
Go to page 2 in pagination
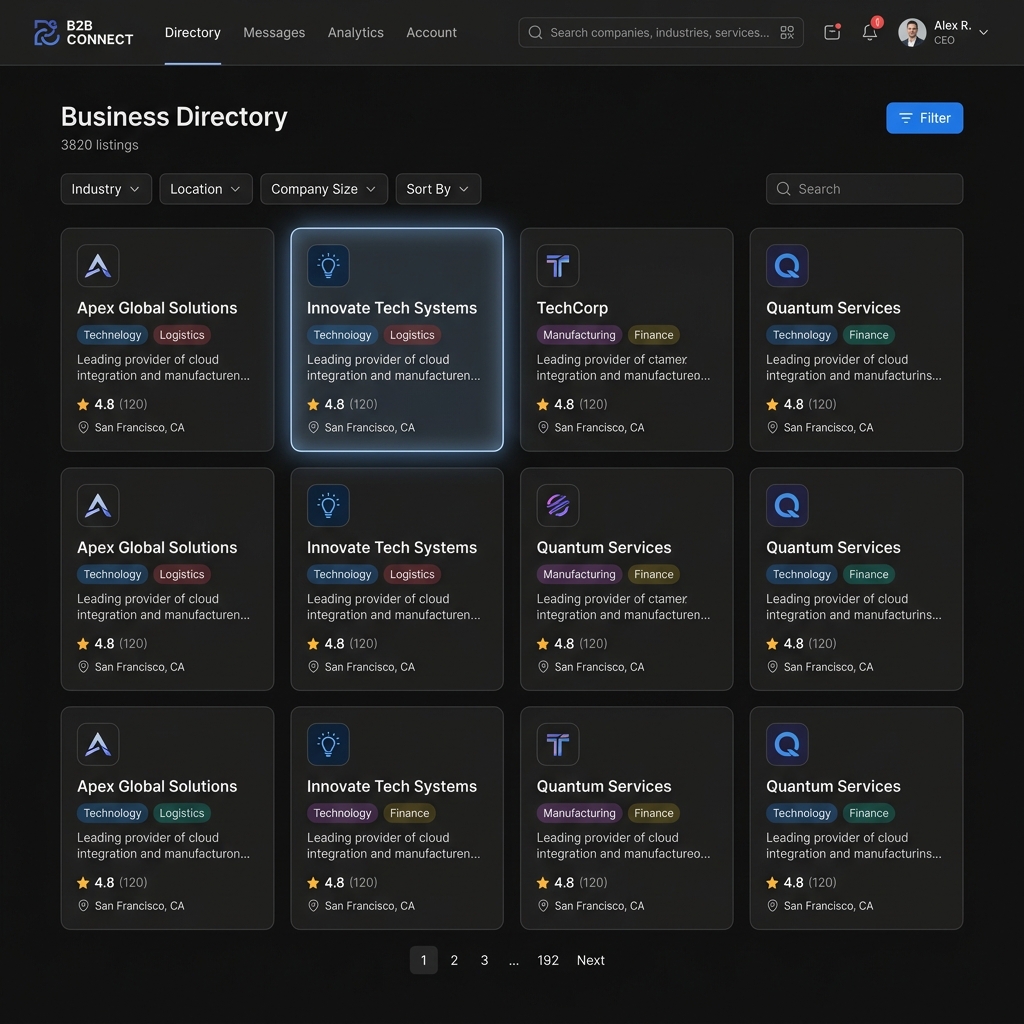454,960
